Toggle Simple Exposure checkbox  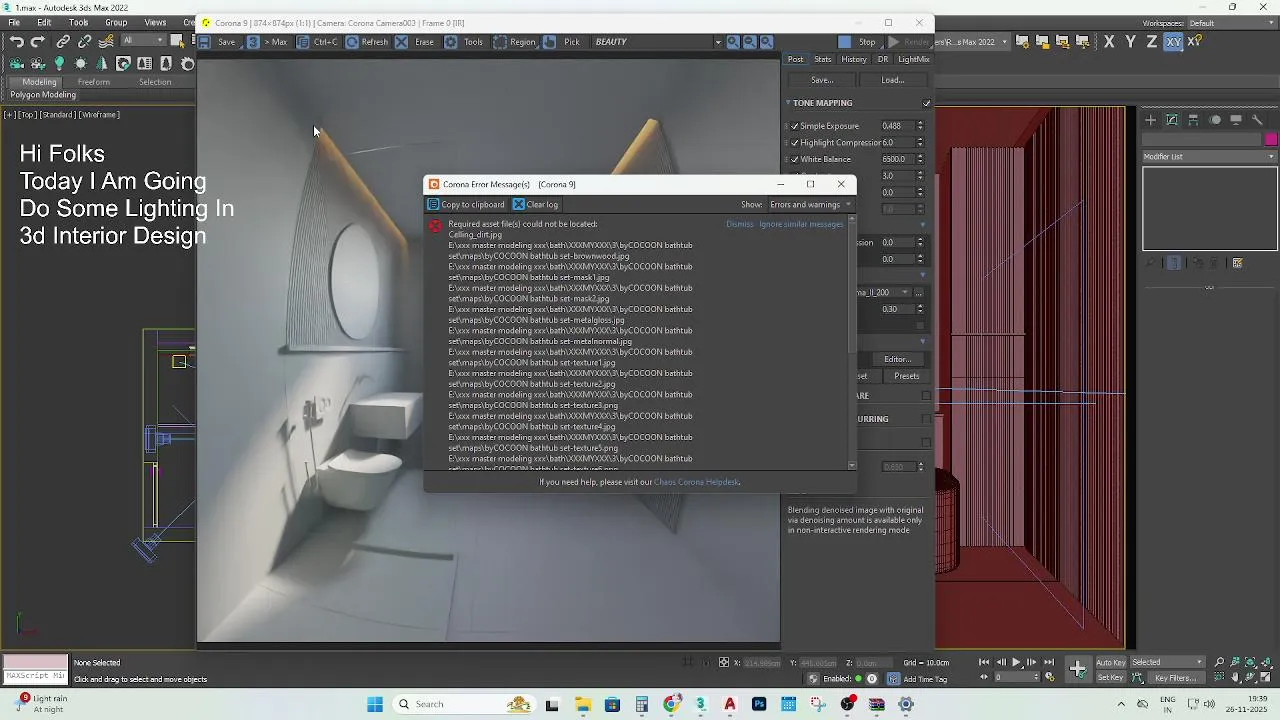pos(795,126)
